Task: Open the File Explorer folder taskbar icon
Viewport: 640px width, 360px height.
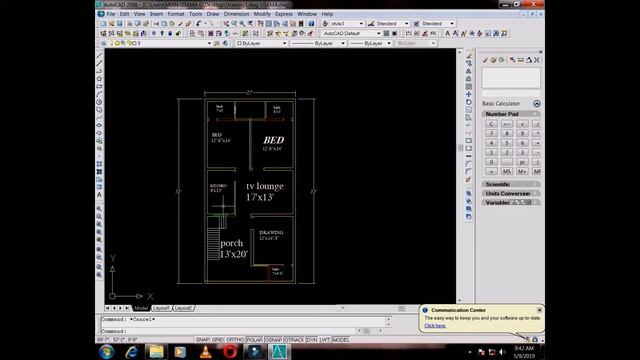Action: click(156, 352)
